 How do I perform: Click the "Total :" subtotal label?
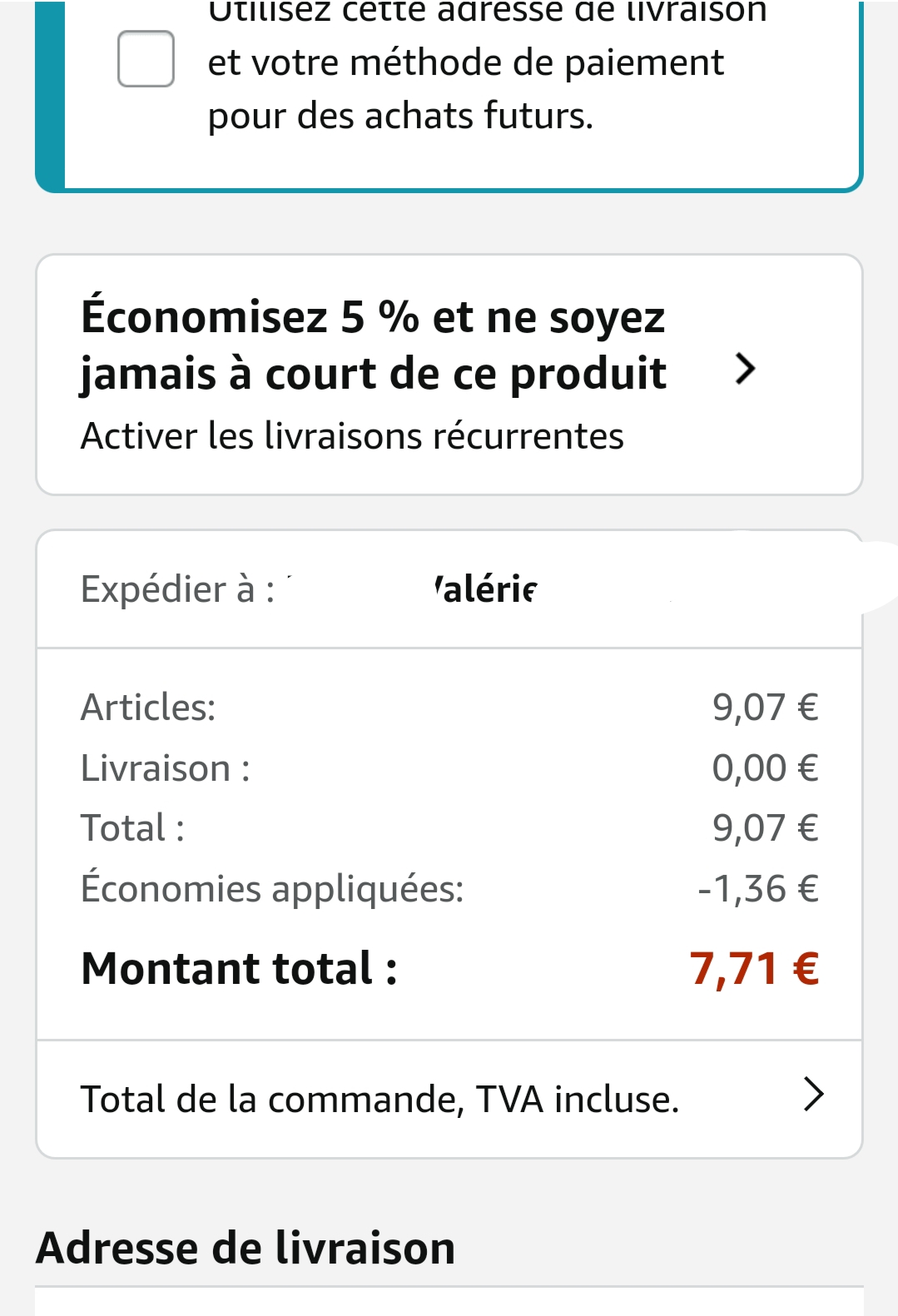pyautogui.click(x=132, y=828)
